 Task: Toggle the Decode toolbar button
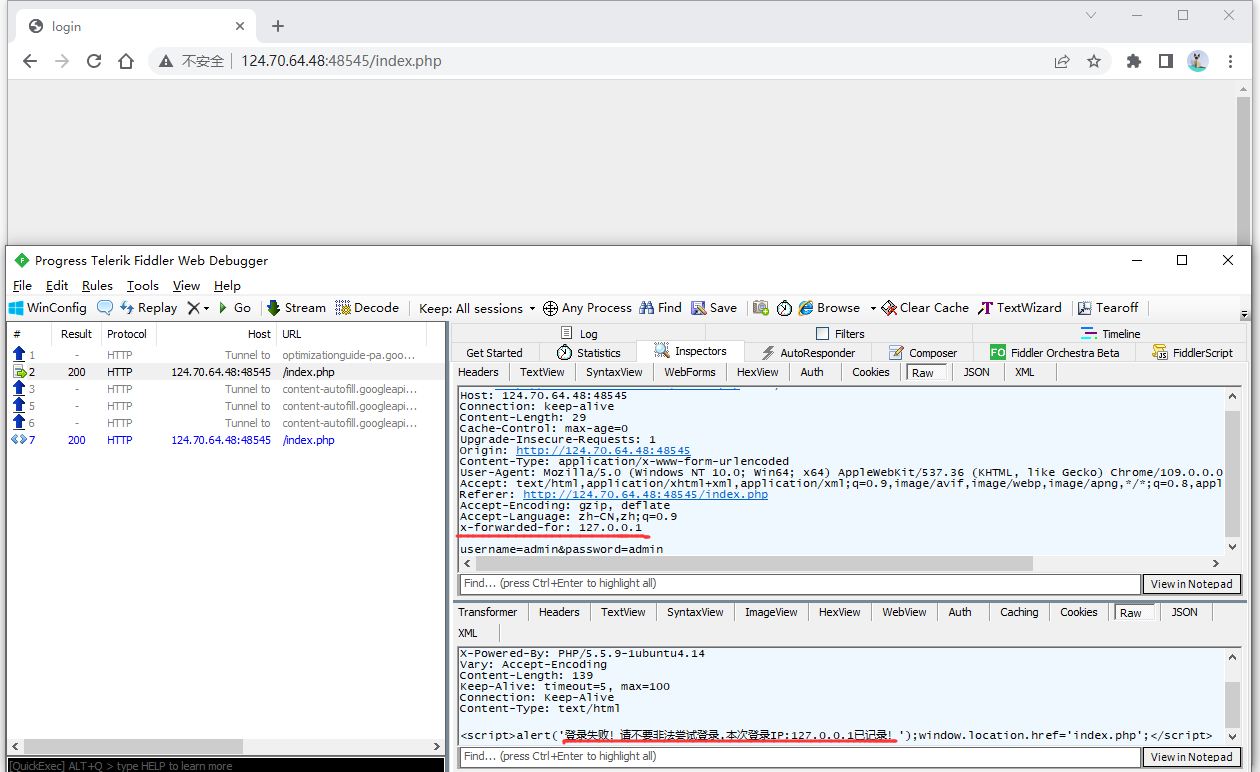pyautogui.click(x=367, y=308)
